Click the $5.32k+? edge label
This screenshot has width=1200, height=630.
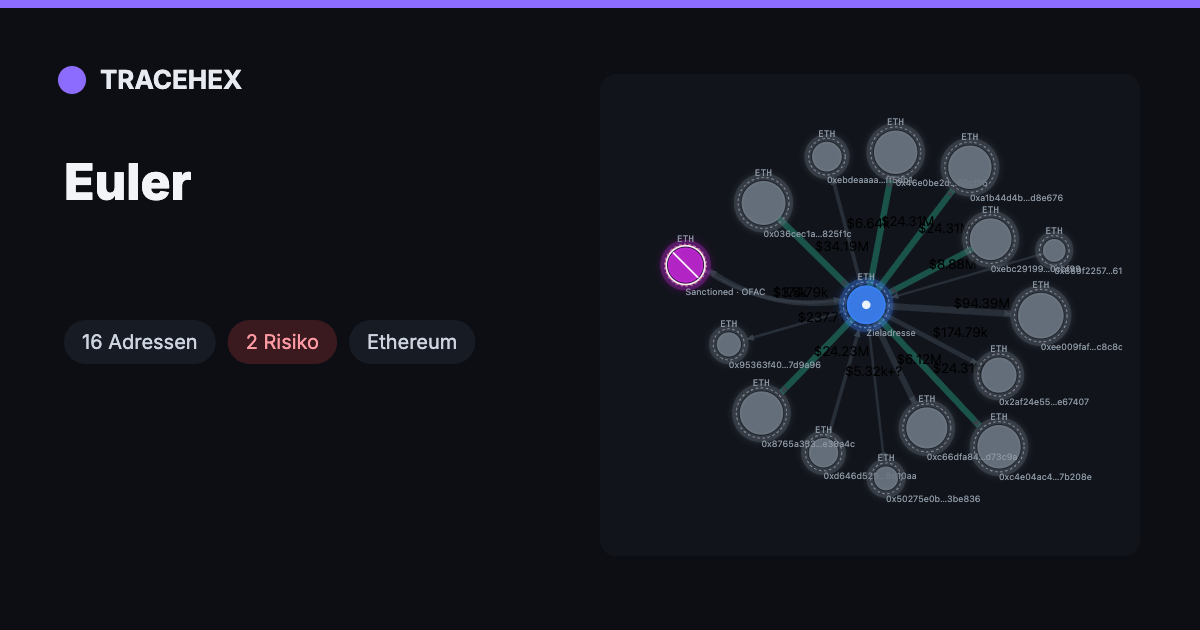873,371
